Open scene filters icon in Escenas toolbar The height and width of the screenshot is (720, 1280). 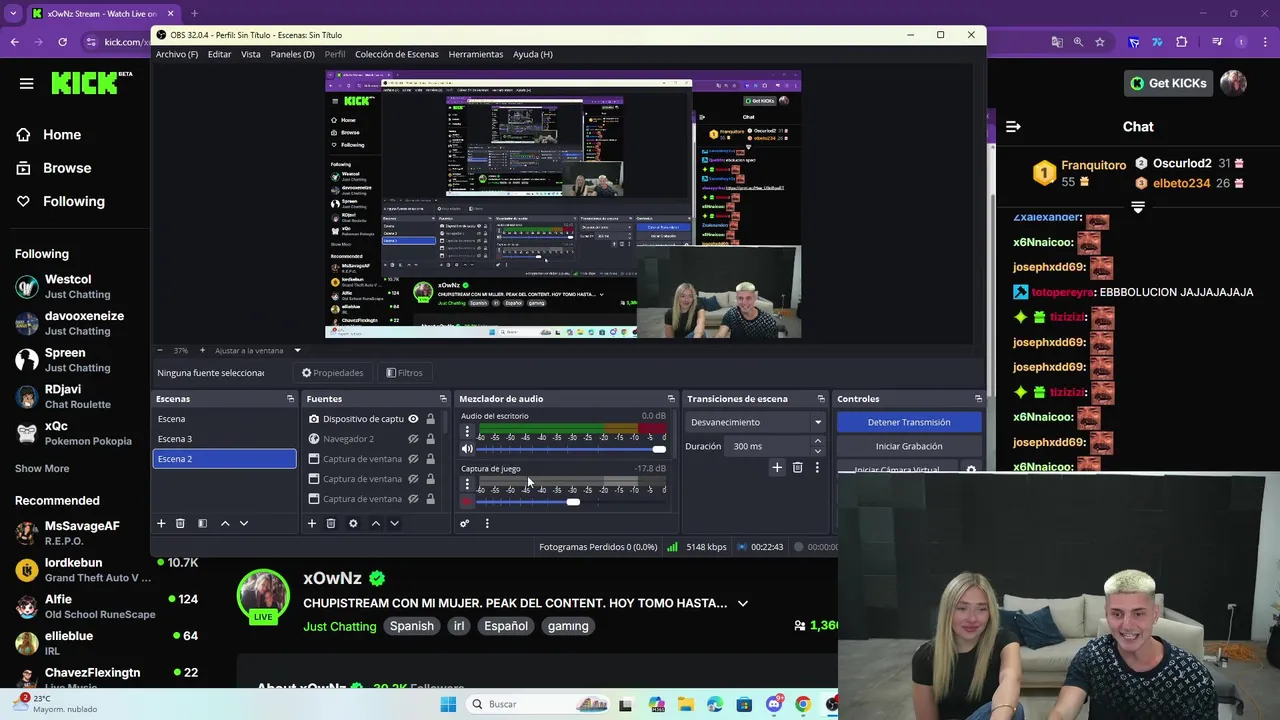point(202,523)
